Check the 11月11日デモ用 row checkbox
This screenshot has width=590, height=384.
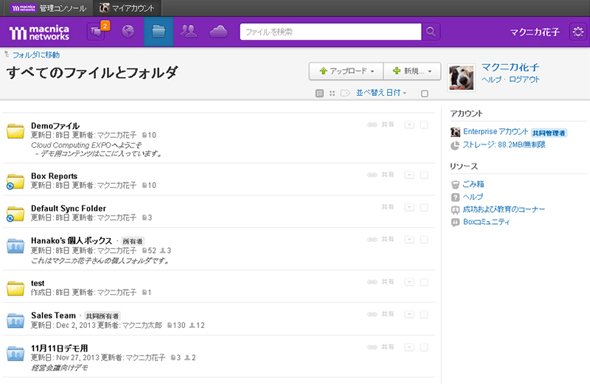click(x=424, y=347)
